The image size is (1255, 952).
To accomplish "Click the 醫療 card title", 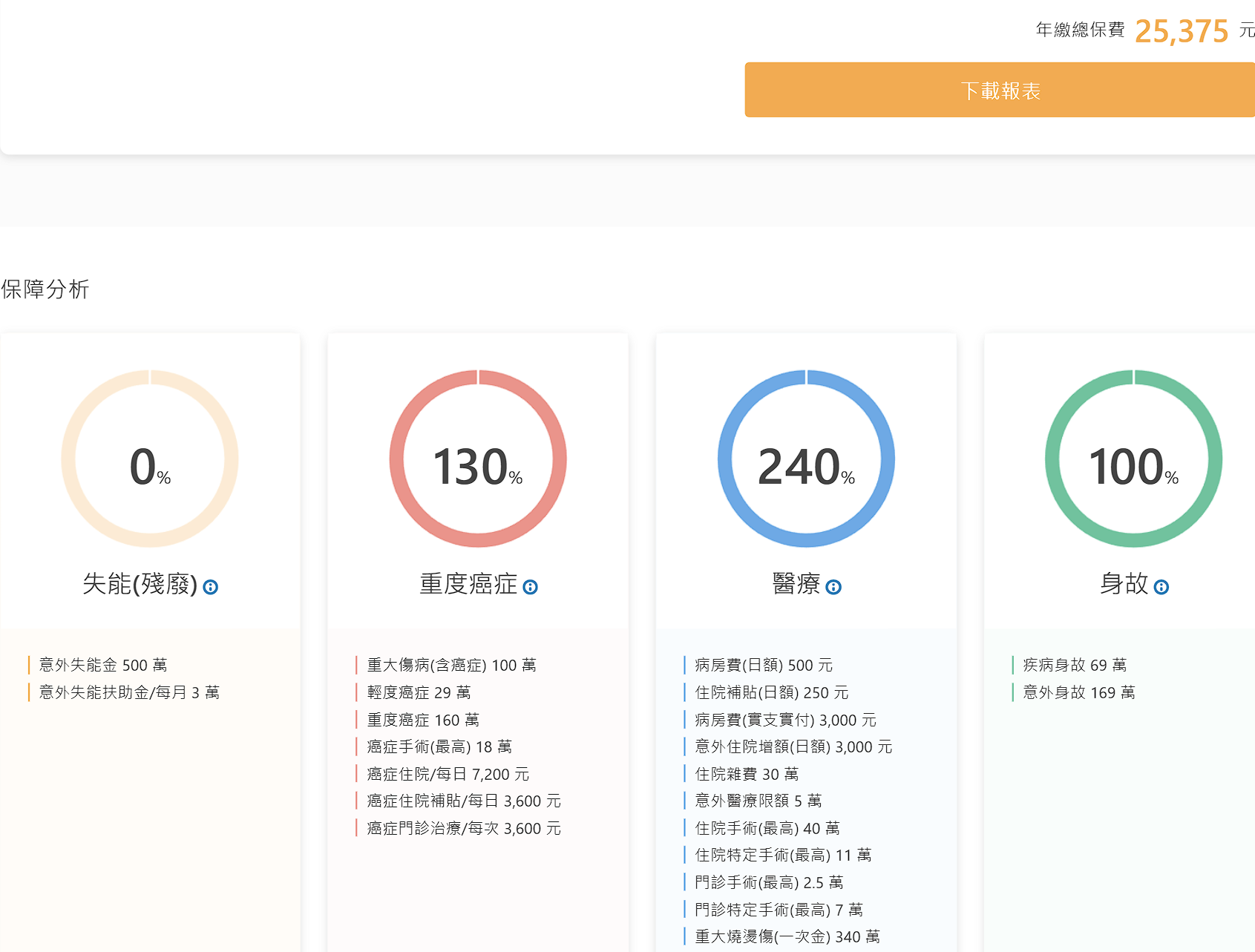I will [796, 584].
